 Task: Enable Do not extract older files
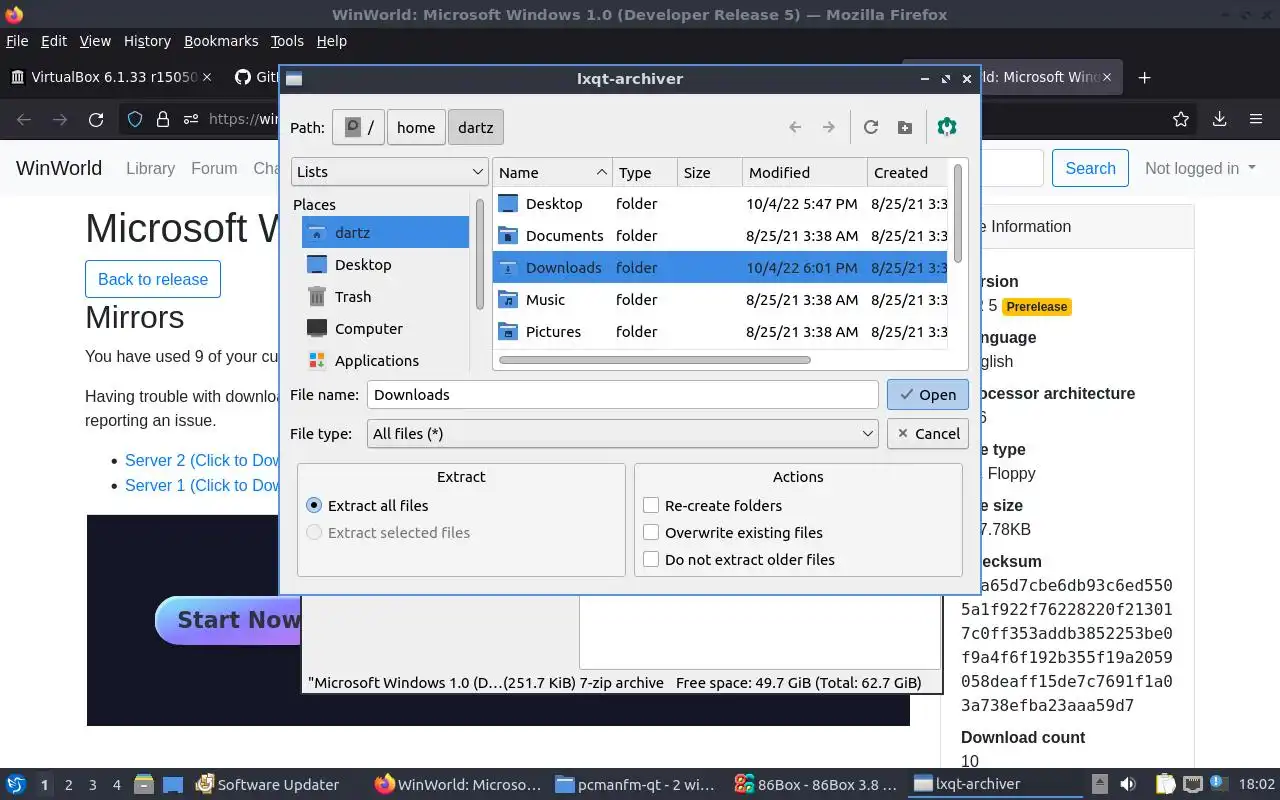tap(651, 559)
